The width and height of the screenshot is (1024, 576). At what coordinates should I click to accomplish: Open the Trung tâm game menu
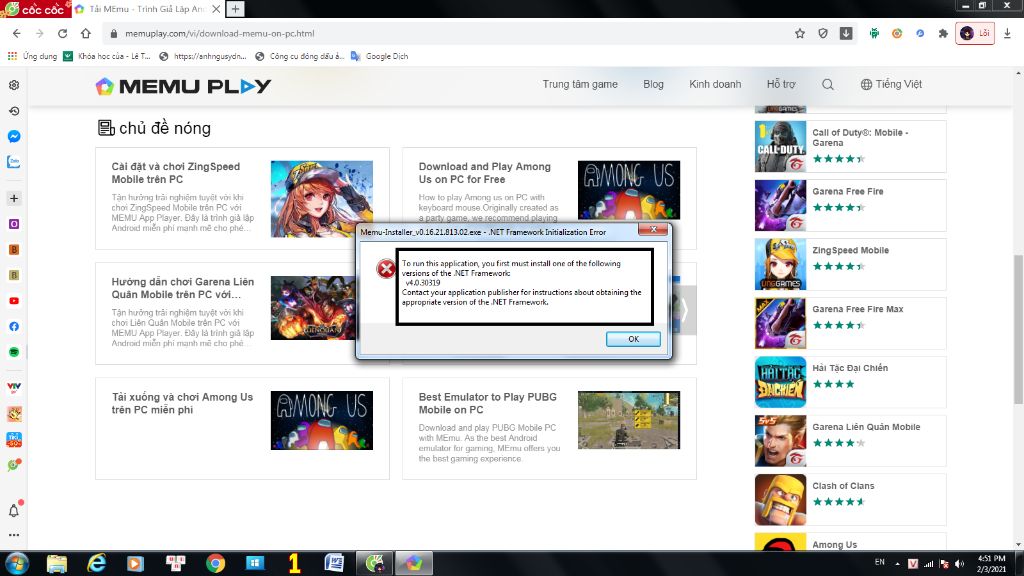[x=580, y=84]
